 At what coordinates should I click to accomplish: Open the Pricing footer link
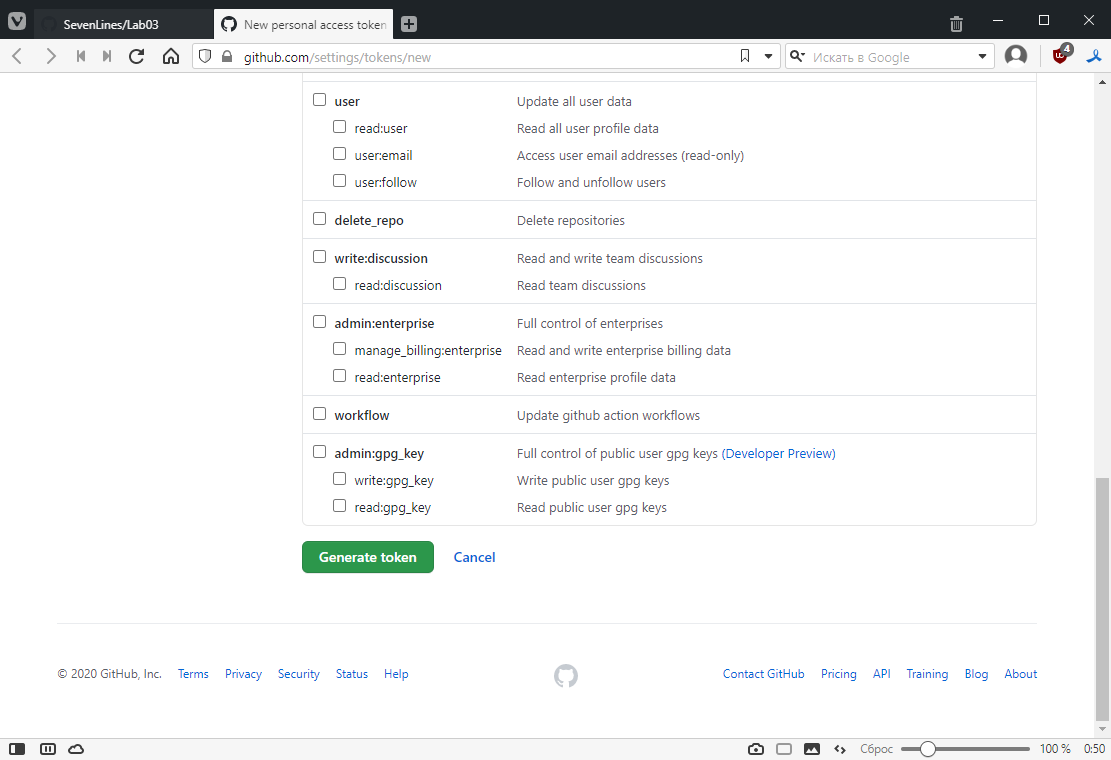[x=838, y=674]
